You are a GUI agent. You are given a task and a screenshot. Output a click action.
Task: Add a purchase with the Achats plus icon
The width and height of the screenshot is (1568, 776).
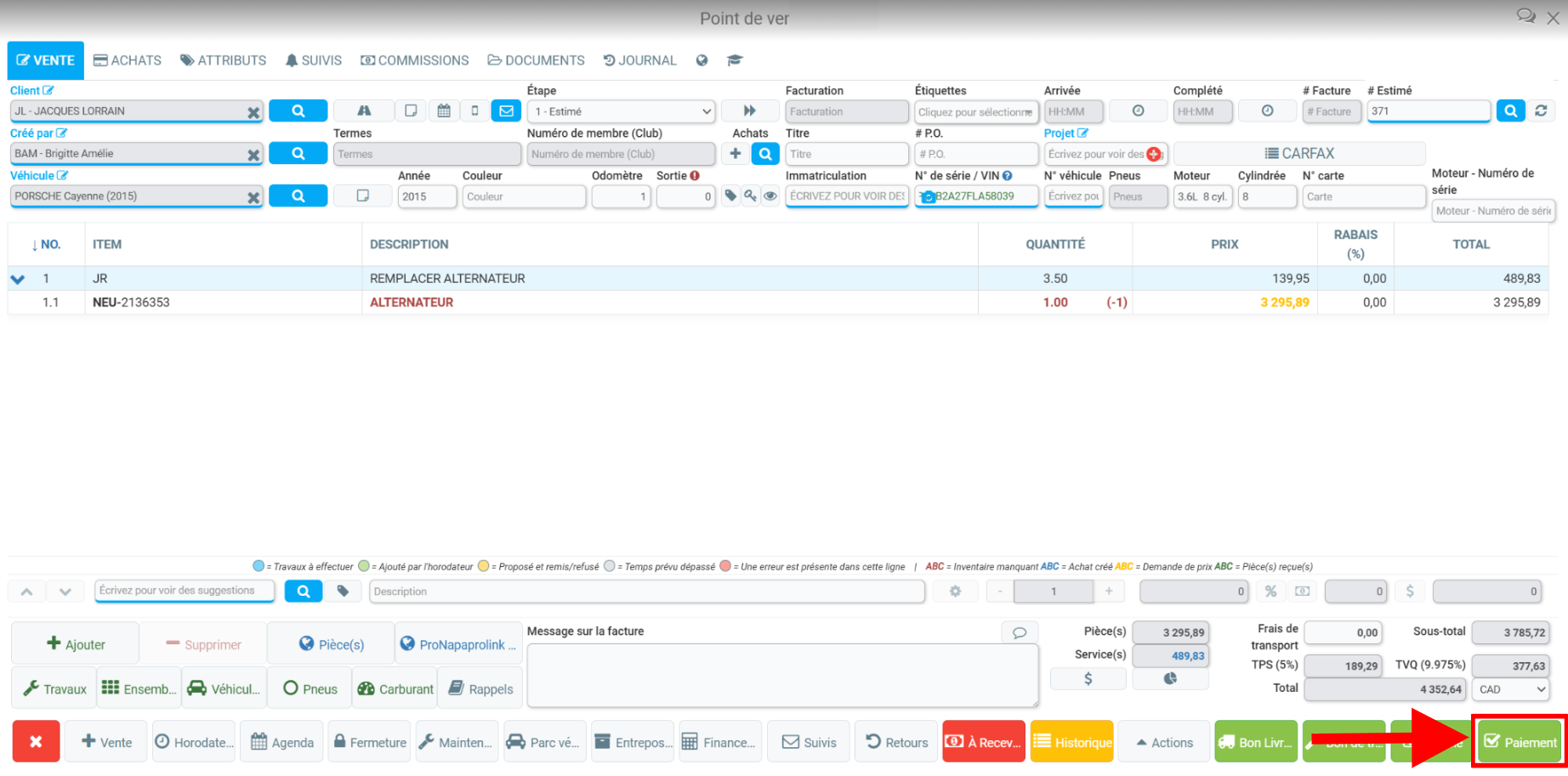pos(736,153)
